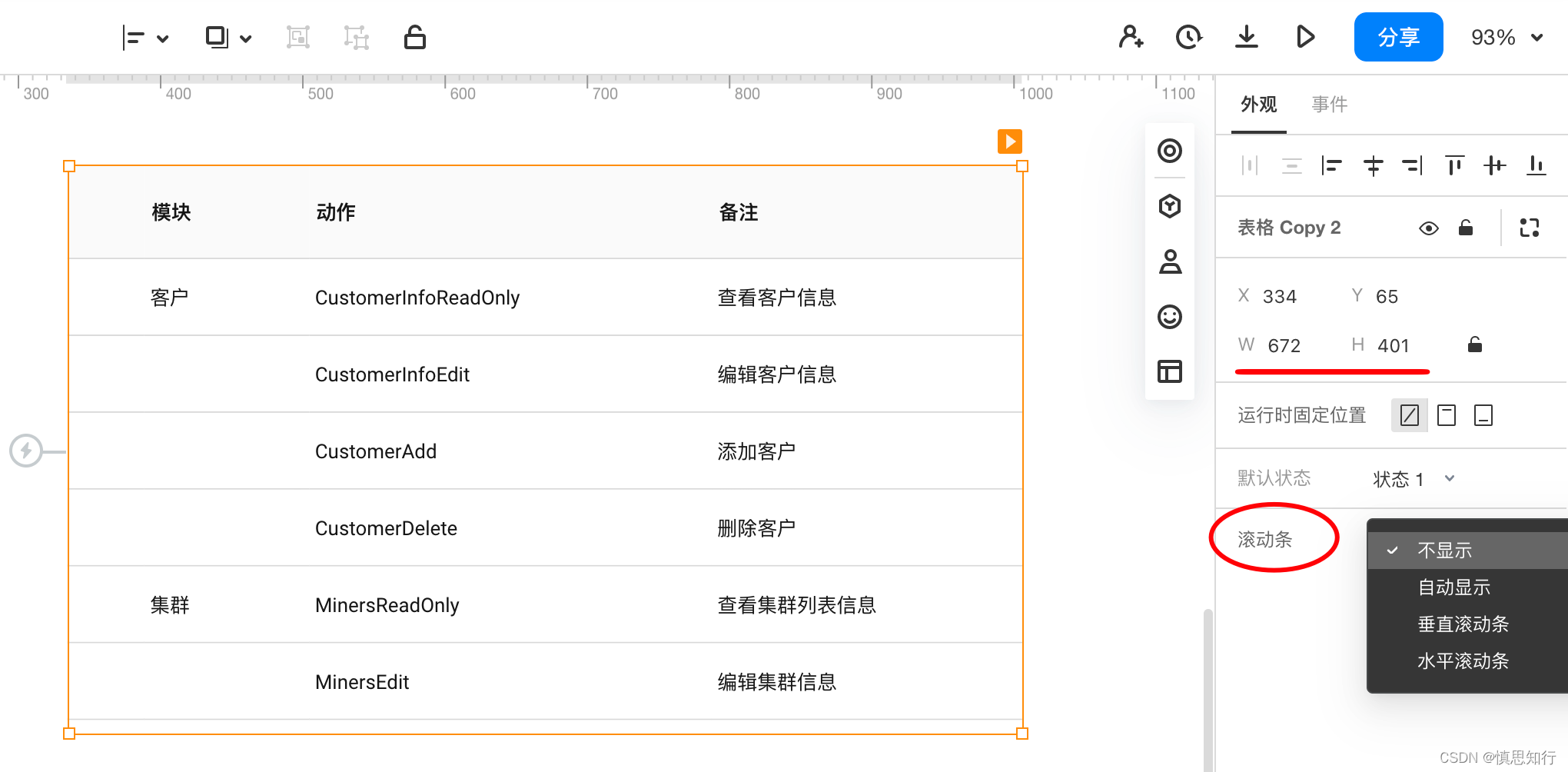Viewport: 1568px width, 772px height.
Task: Click the MinersReadOnly cell
Action: (x=387, y=605)
